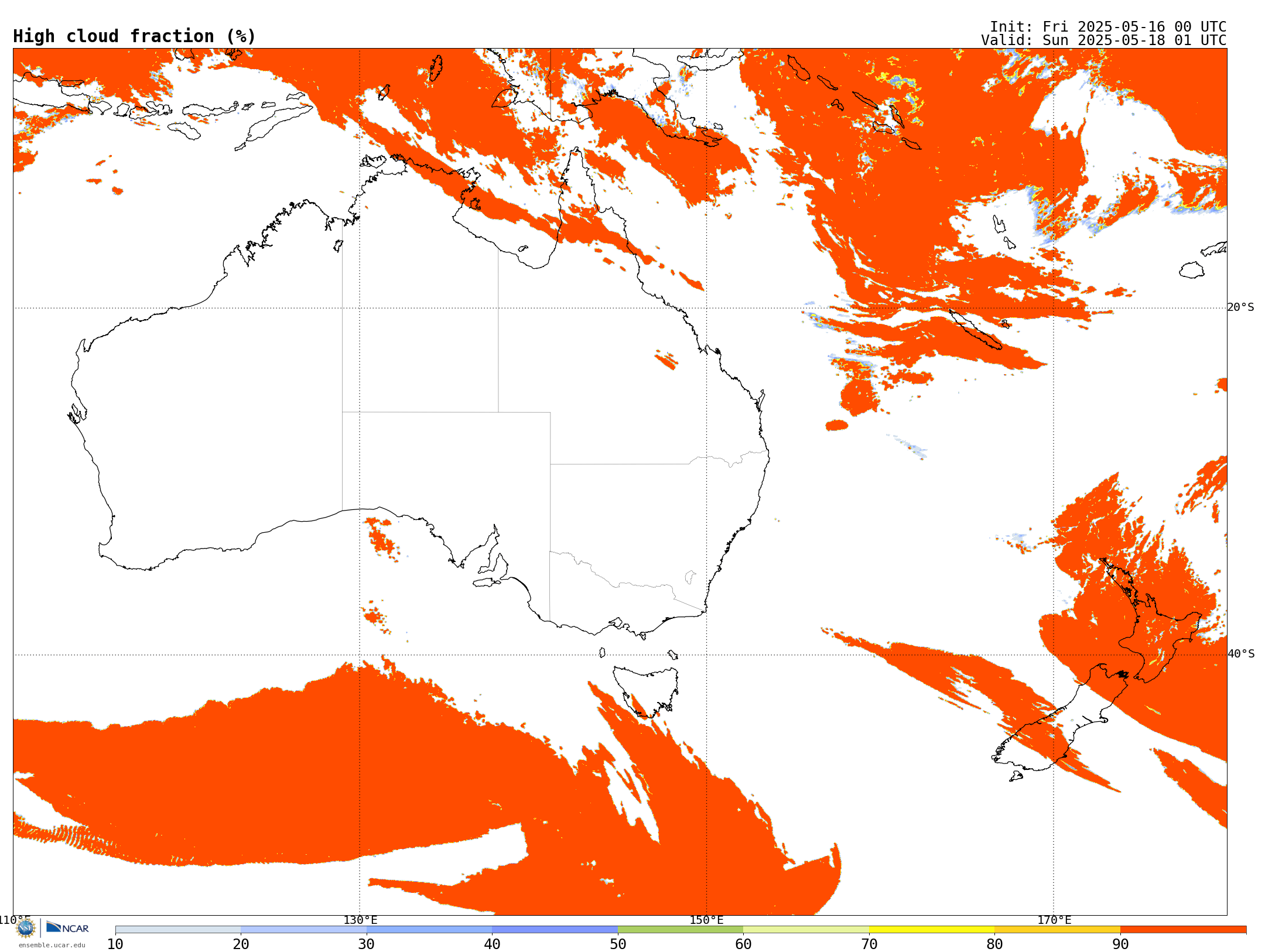
Task: Click the 30-40 blue colorbar segment
Action: point(429,930)
